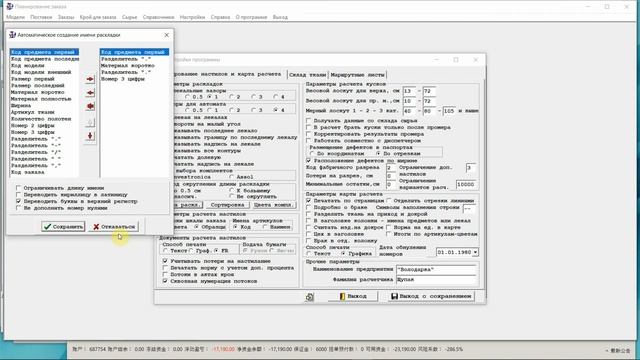
Task: Close the "Автоматическое создание имени раскладки" dialog
Action: pyautogui.click(x=167, y=35)
